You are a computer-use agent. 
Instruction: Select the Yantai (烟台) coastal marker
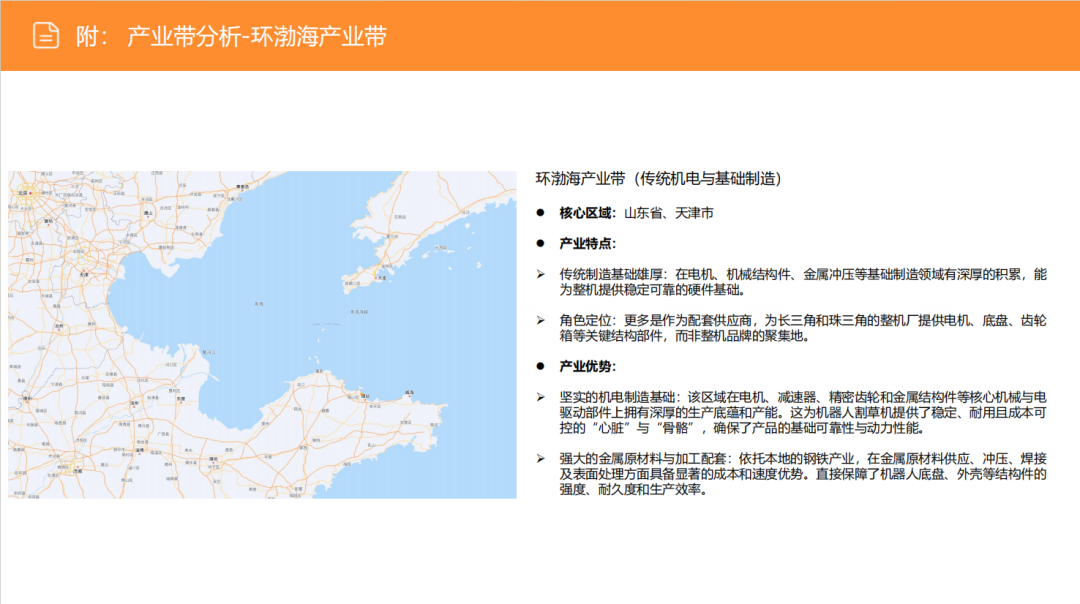[x=366, y=395]
